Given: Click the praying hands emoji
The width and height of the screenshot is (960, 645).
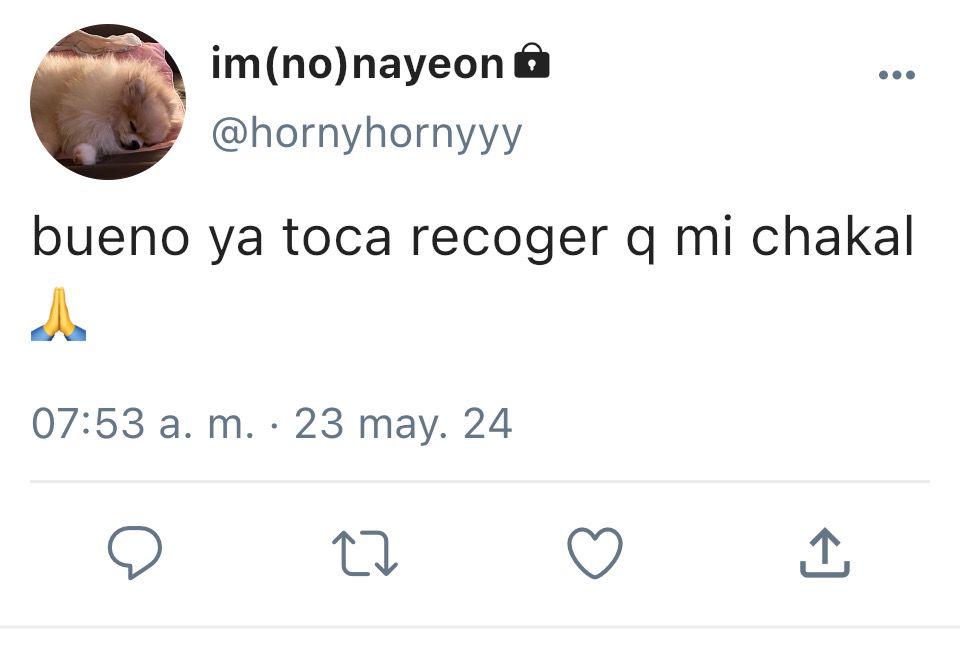Looking at the screenshot, I should [x=58, y=313].
